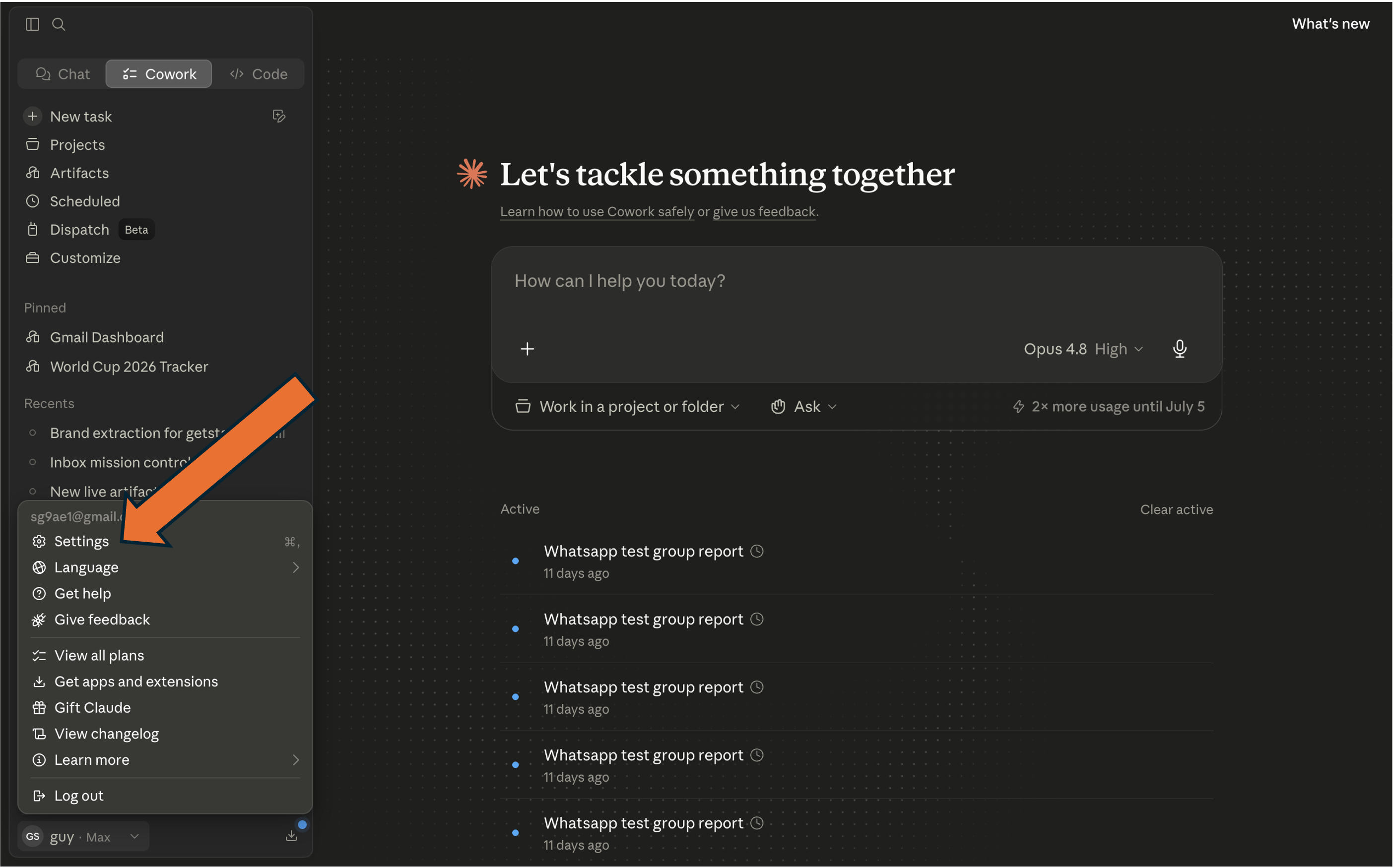Select Give feedback menu entry
This screenshot has width=1394, height=868.
click(x=165, y=620)
